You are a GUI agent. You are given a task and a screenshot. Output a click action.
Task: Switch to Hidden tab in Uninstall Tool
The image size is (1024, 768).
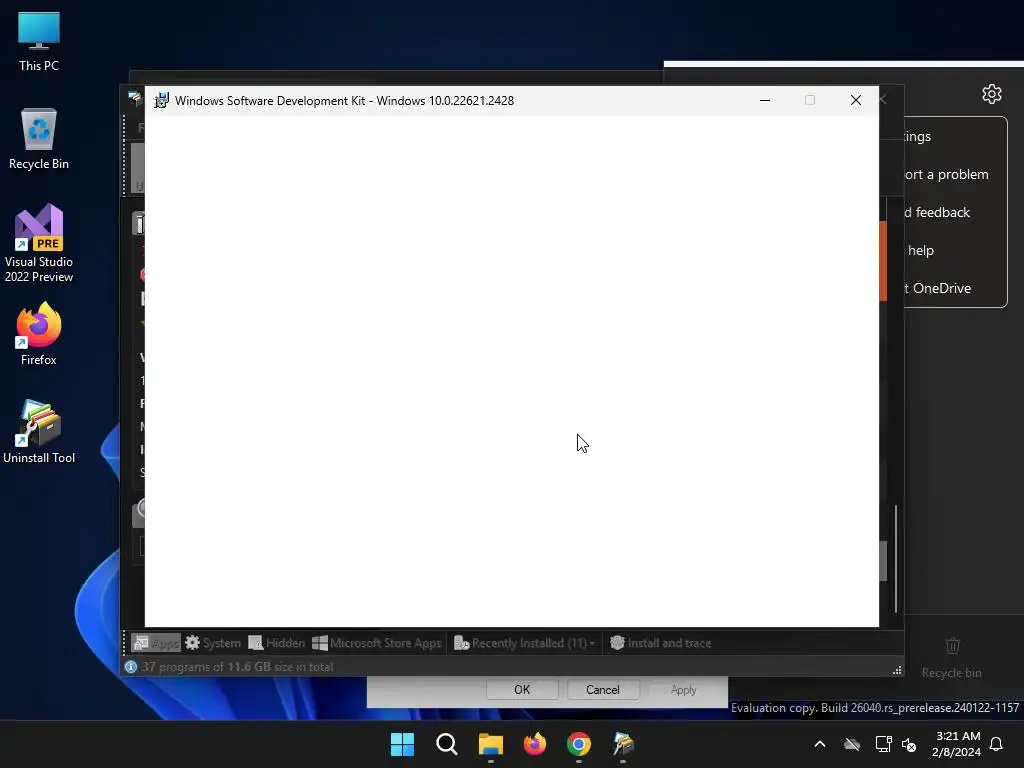point(276,643)
